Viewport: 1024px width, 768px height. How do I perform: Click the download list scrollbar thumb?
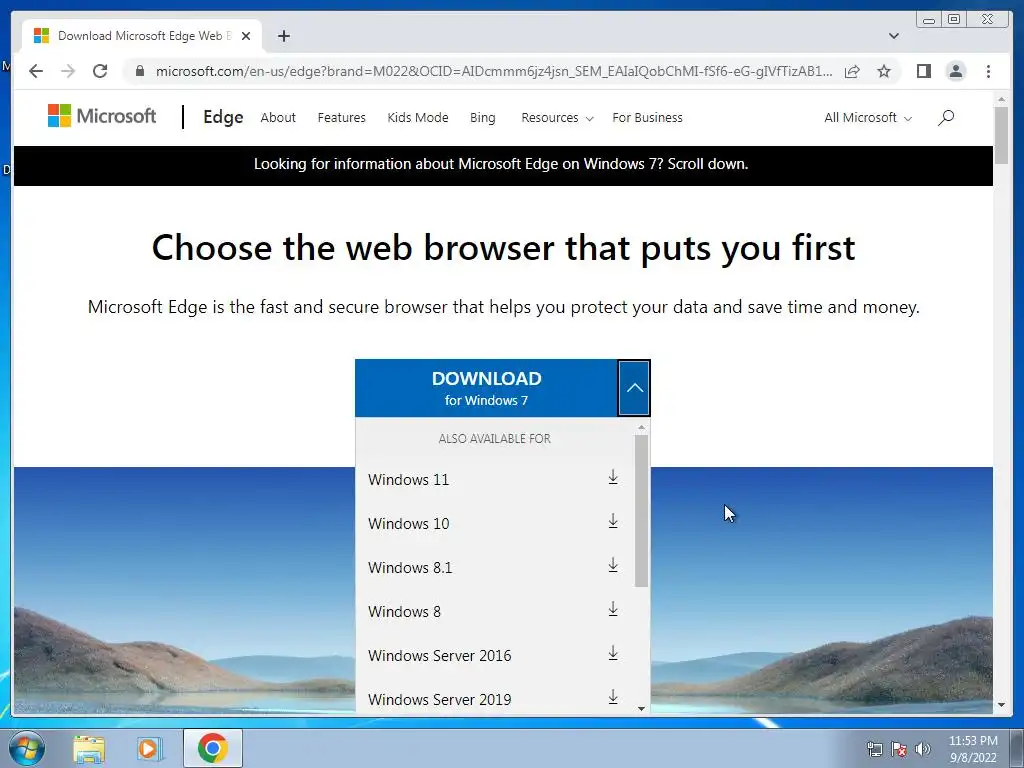(x=641, y=511)
